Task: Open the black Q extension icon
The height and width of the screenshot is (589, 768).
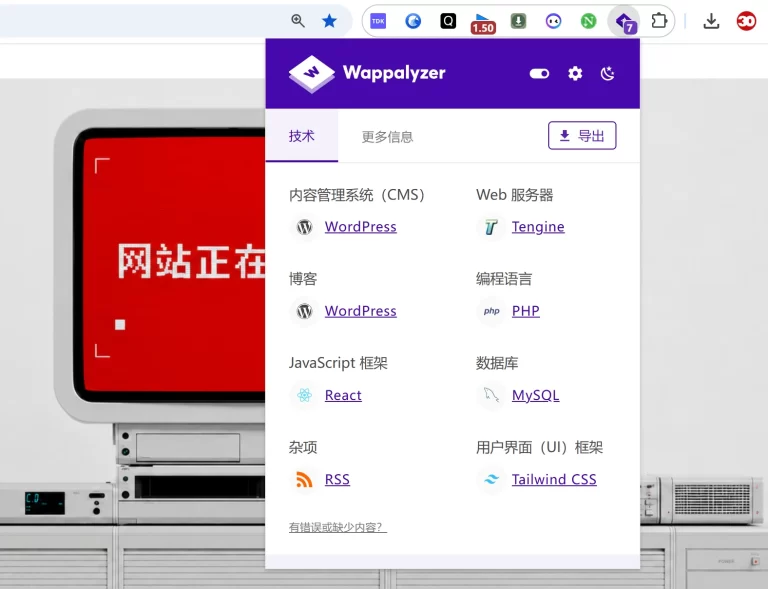Action: [x=448, y=21]
